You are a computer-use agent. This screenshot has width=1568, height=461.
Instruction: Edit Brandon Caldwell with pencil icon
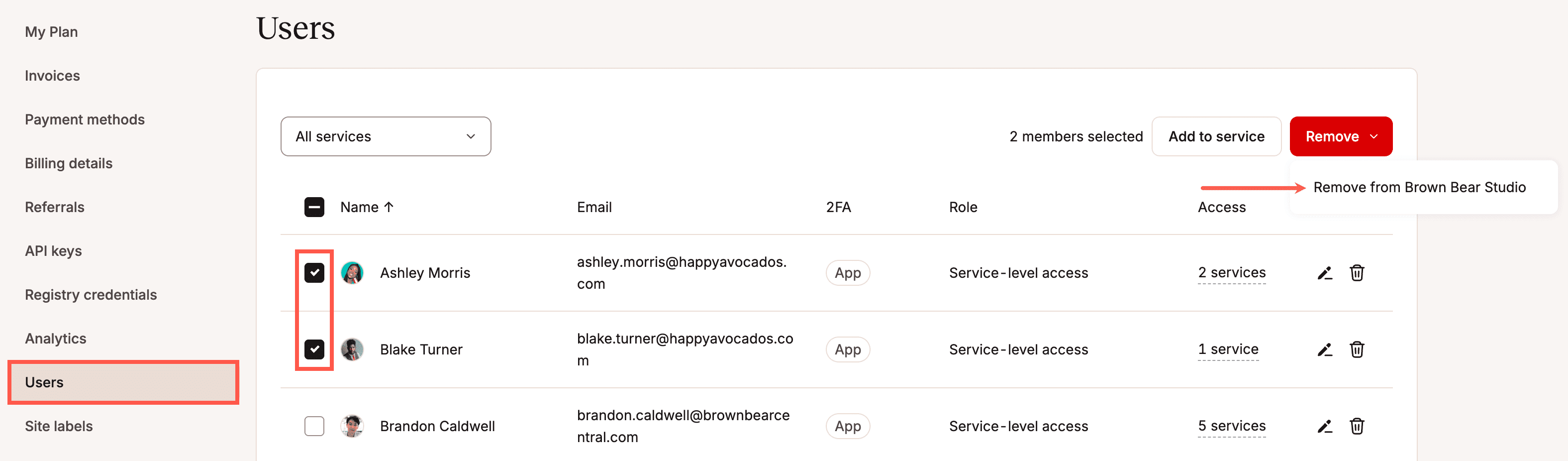click(x=1325, y=426)
